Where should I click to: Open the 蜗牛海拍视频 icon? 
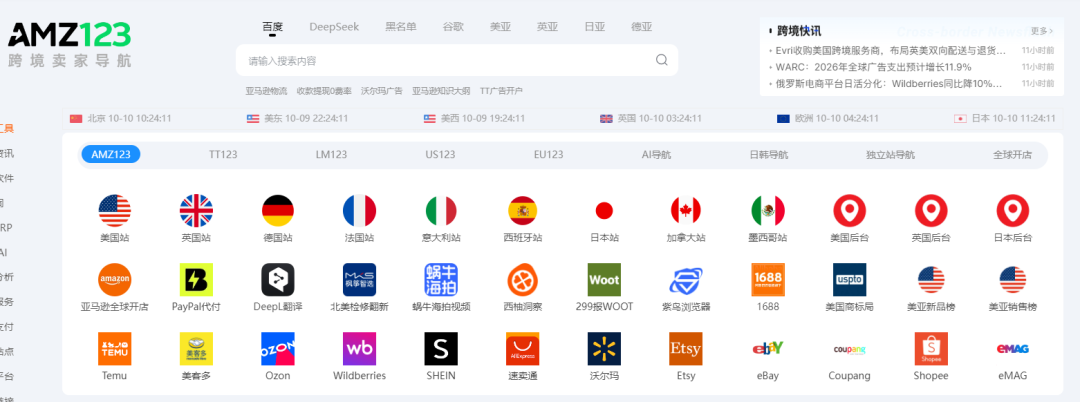(x=441, y=279)
